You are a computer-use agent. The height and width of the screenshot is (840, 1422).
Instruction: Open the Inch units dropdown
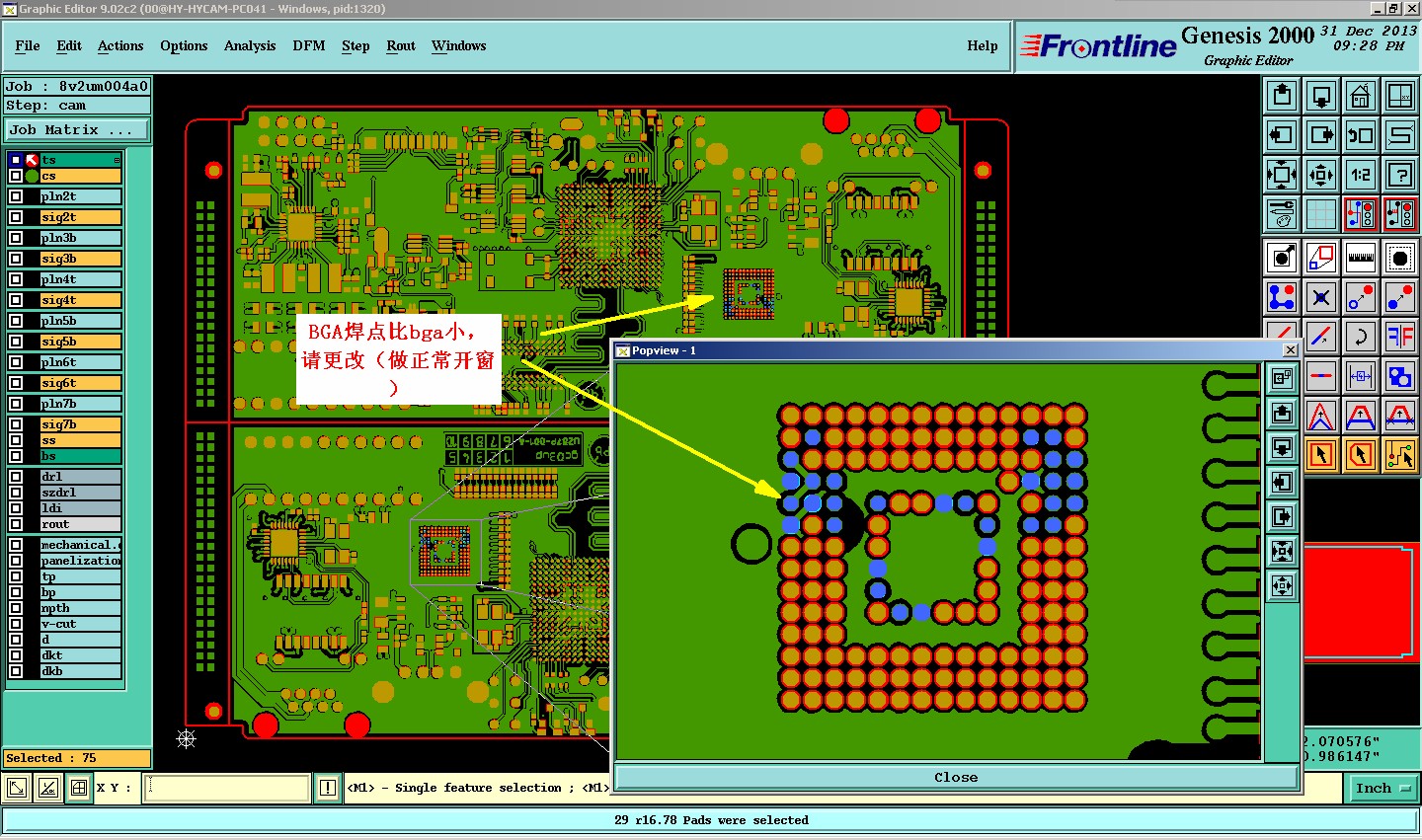point(1382,788)
